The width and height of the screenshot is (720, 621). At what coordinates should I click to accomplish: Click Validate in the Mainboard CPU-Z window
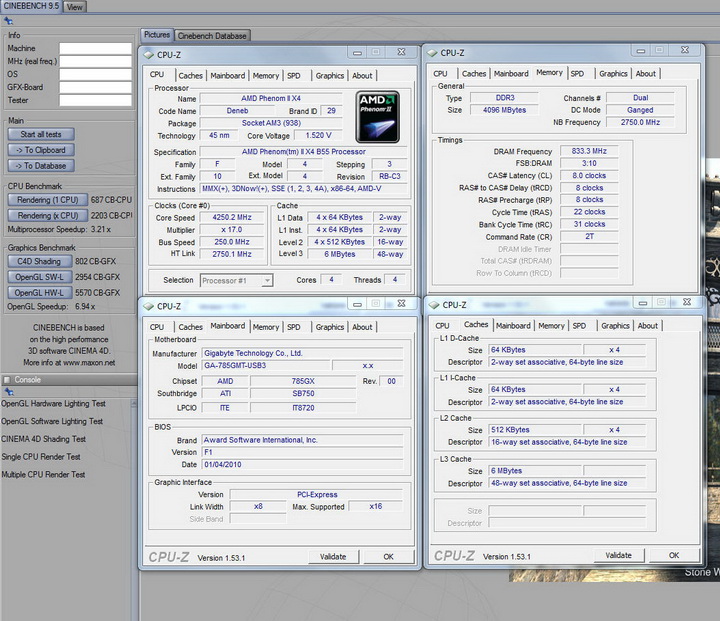click(x=332, y=556)
